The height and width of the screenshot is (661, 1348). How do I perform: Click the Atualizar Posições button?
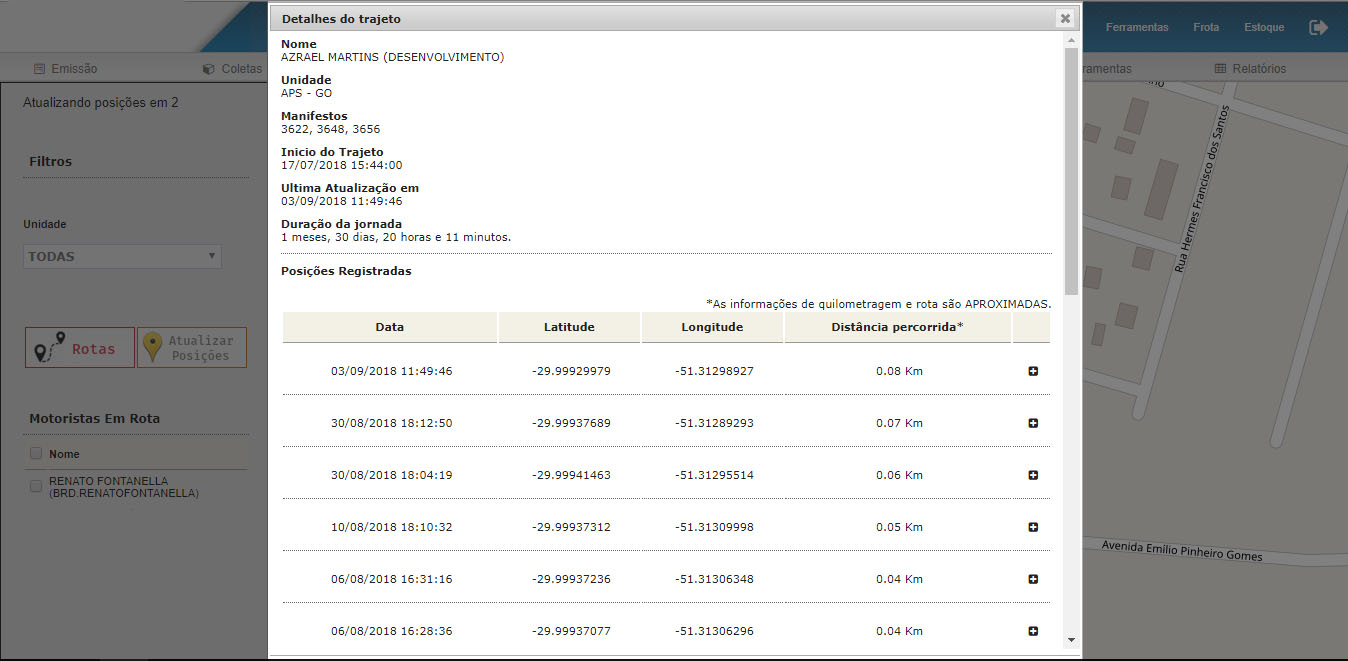(x=192, y=348)
